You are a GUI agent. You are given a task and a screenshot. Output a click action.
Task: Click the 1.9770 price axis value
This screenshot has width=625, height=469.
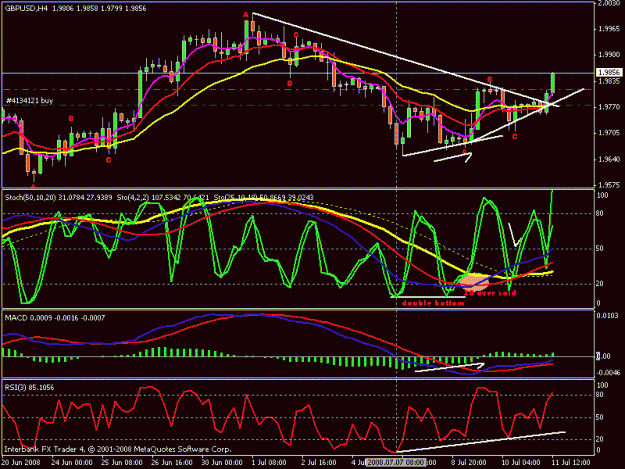click(x=609, y=107)
